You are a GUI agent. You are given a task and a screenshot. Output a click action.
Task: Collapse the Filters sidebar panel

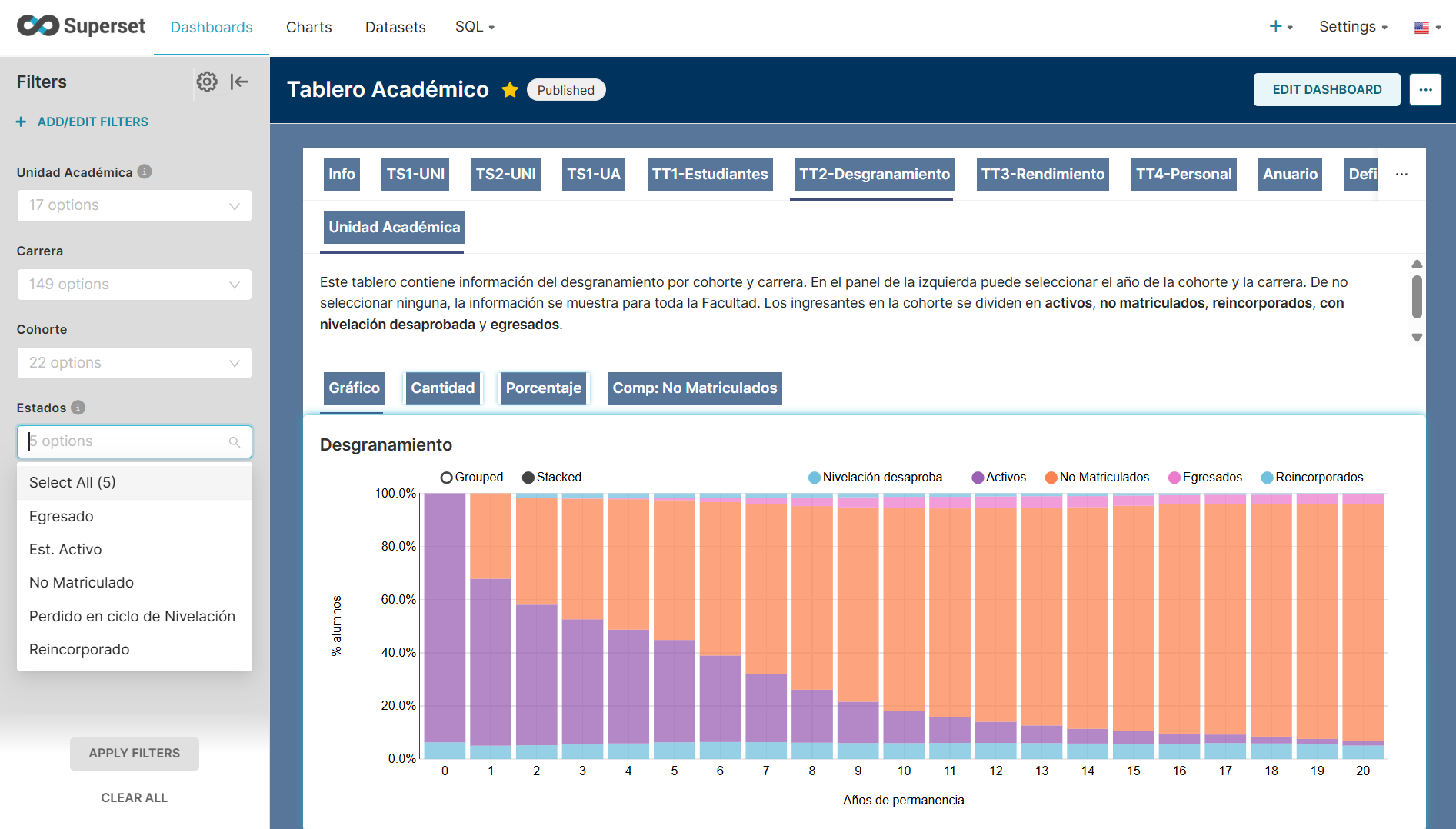coord(239,82)
